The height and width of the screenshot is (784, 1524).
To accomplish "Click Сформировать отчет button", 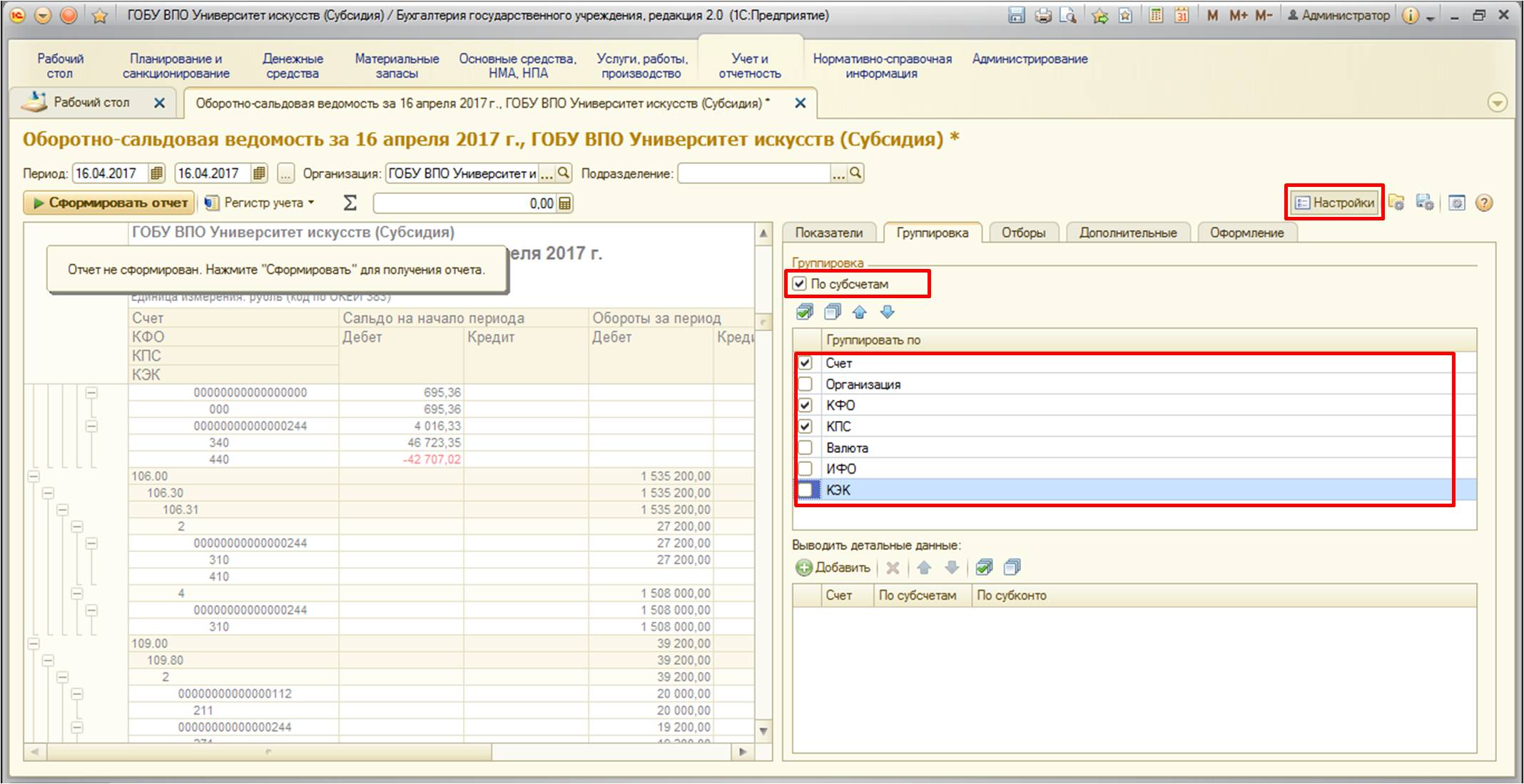I will 109,203.
